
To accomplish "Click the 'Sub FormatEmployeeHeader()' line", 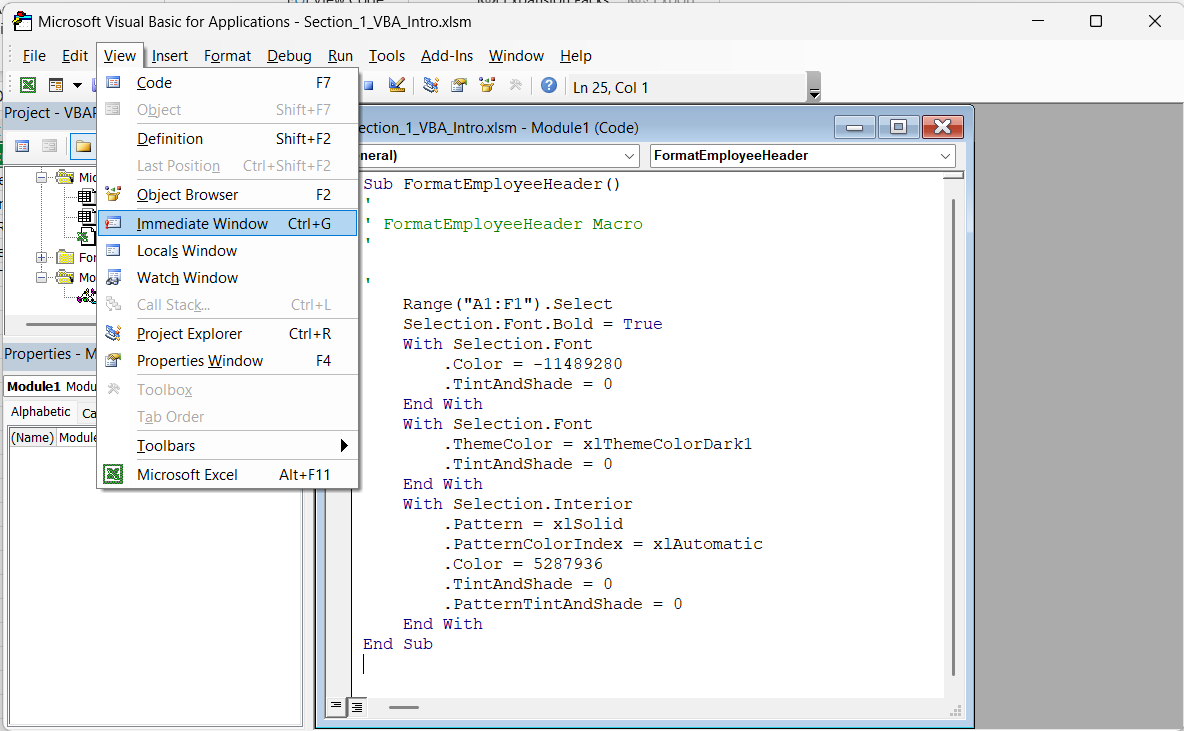I will [492, 184].
